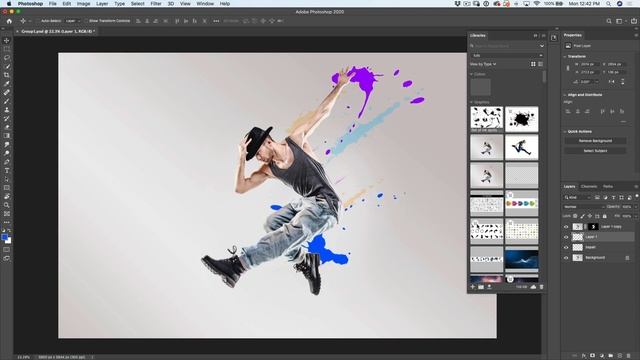
Task: Click the Libraries add content plus icon
Action: (473, 287)
